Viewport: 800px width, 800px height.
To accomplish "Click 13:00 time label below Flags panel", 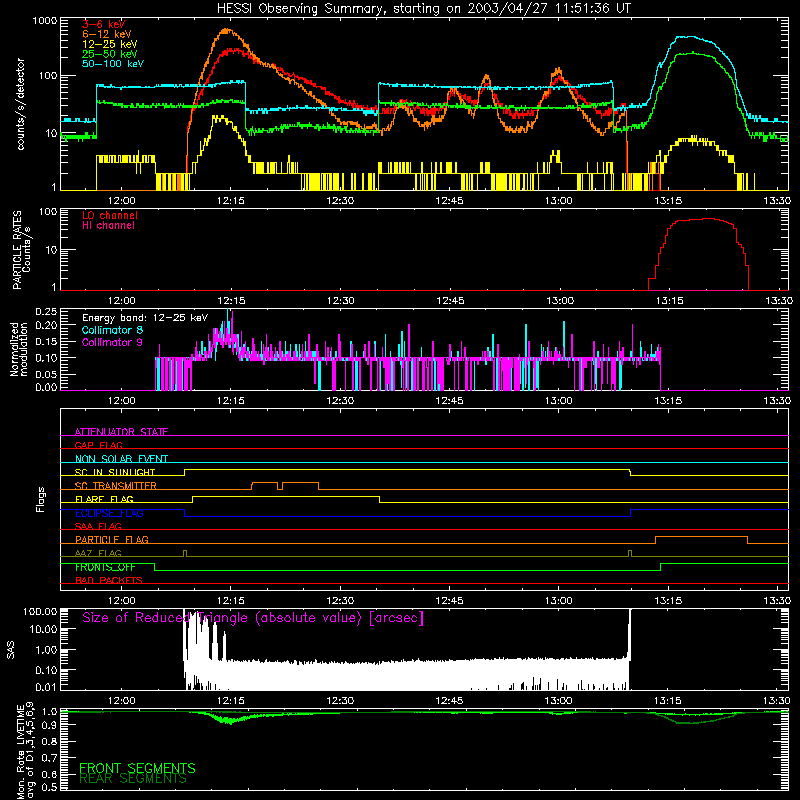I will coord(559,601).
